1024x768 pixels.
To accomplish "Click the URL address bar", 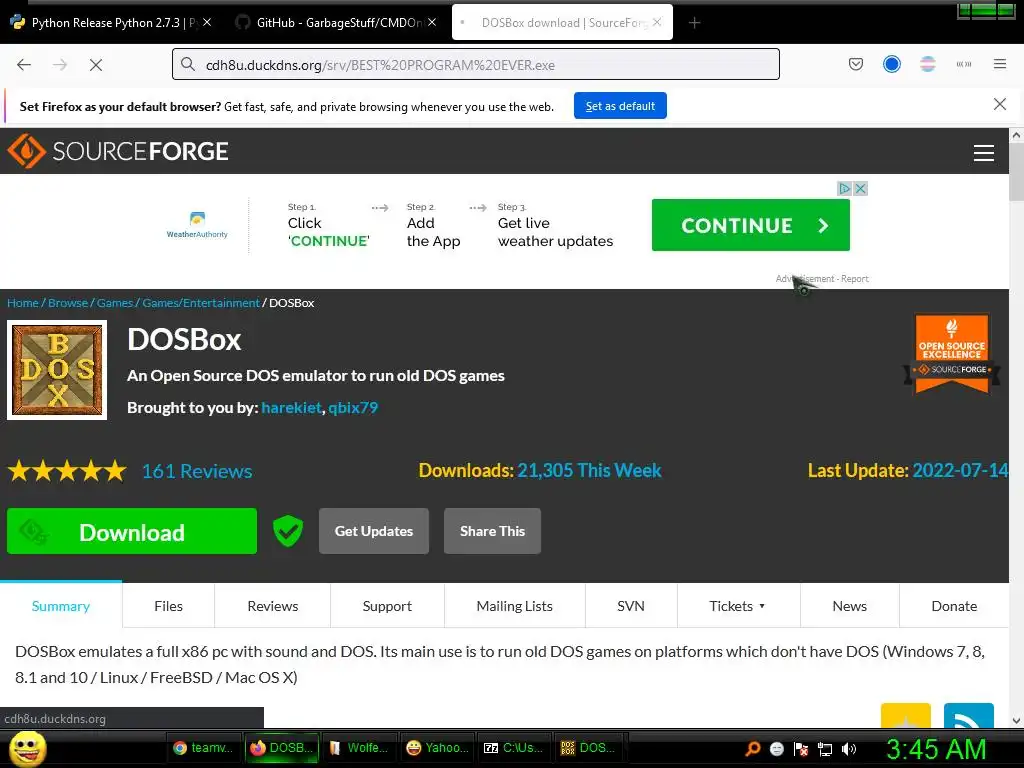I will 475,65.
